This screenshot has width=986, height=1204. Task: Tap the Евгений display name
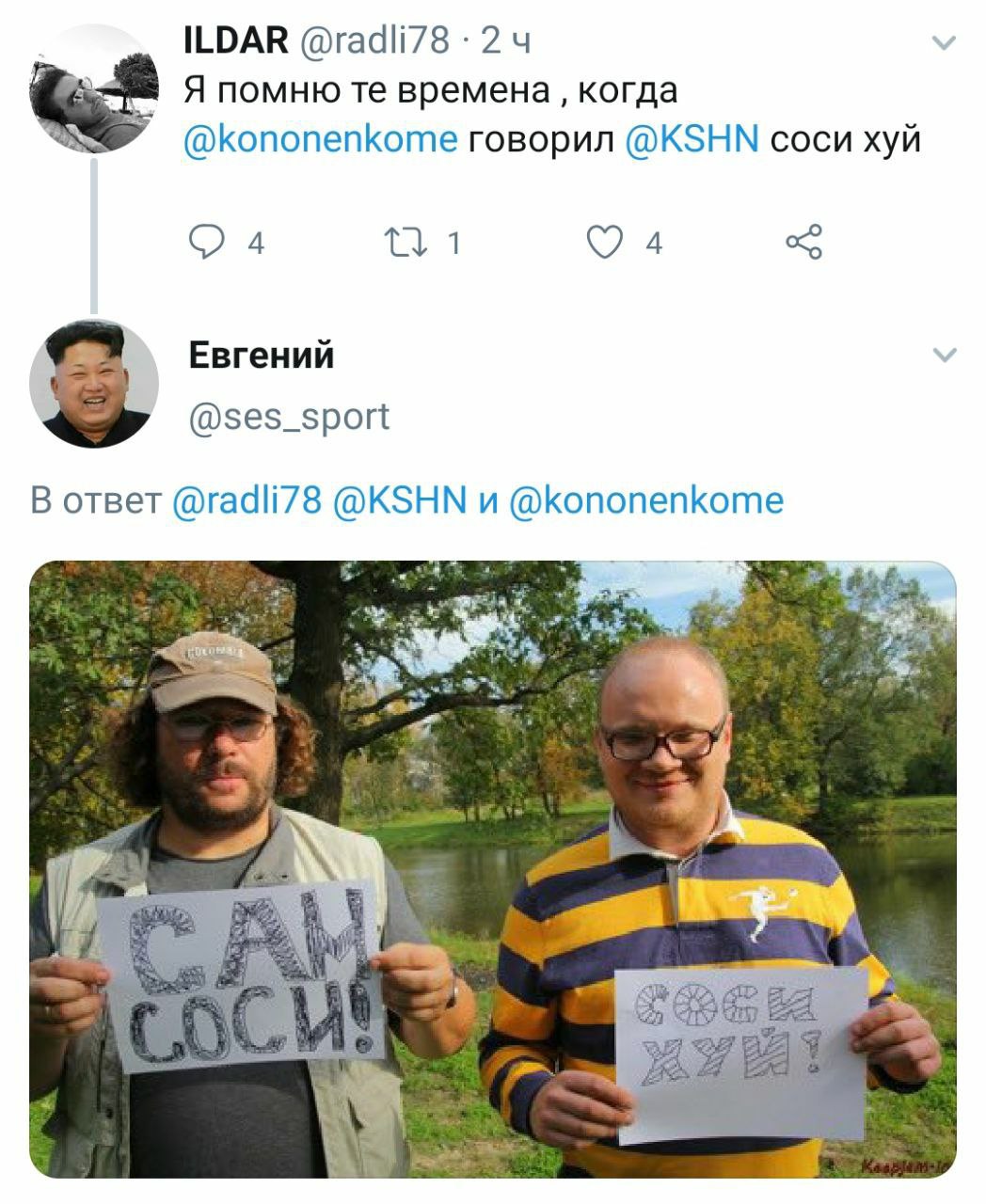tap(262, 356)
